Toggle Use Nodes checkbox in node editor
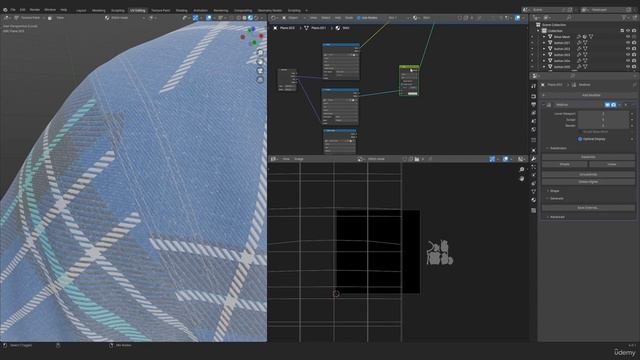Screen dimensions: 640x360 359,18
